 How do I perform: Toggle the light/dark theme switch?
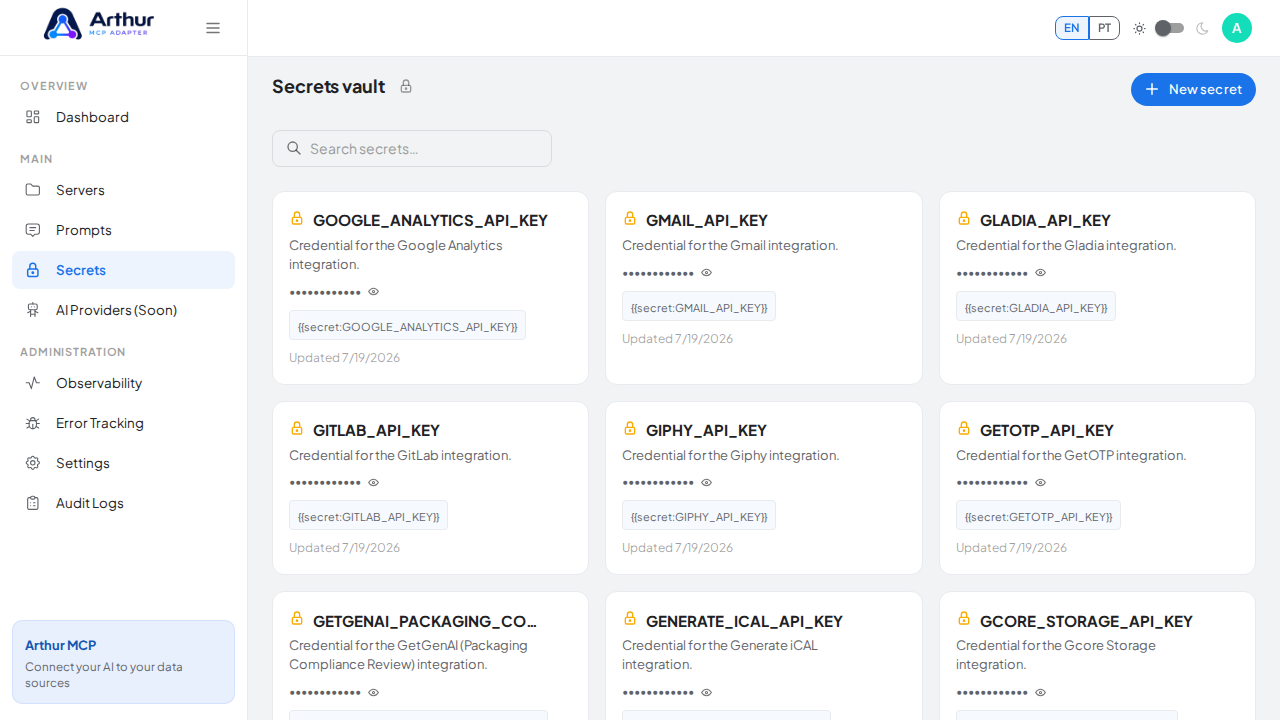(1169, 28)
